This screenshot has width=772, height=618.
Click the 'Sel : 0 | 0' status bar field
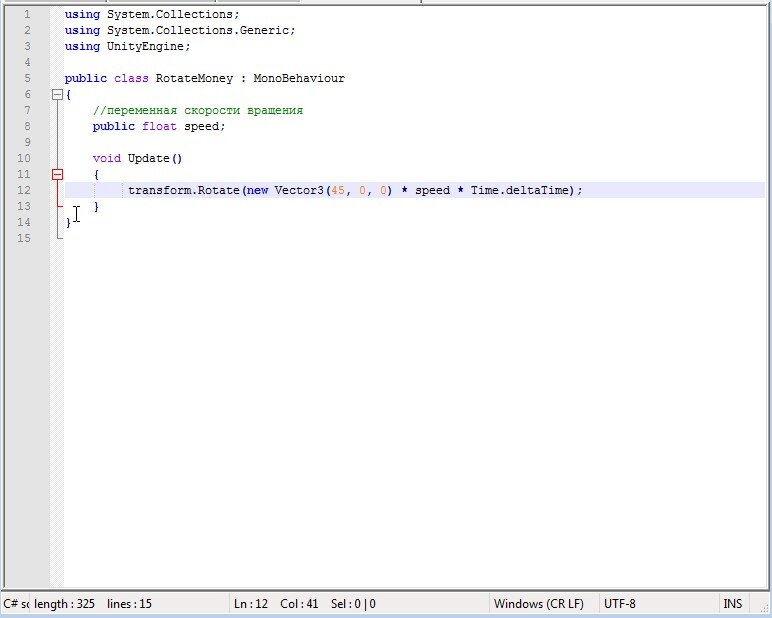(x=354, y=604)
